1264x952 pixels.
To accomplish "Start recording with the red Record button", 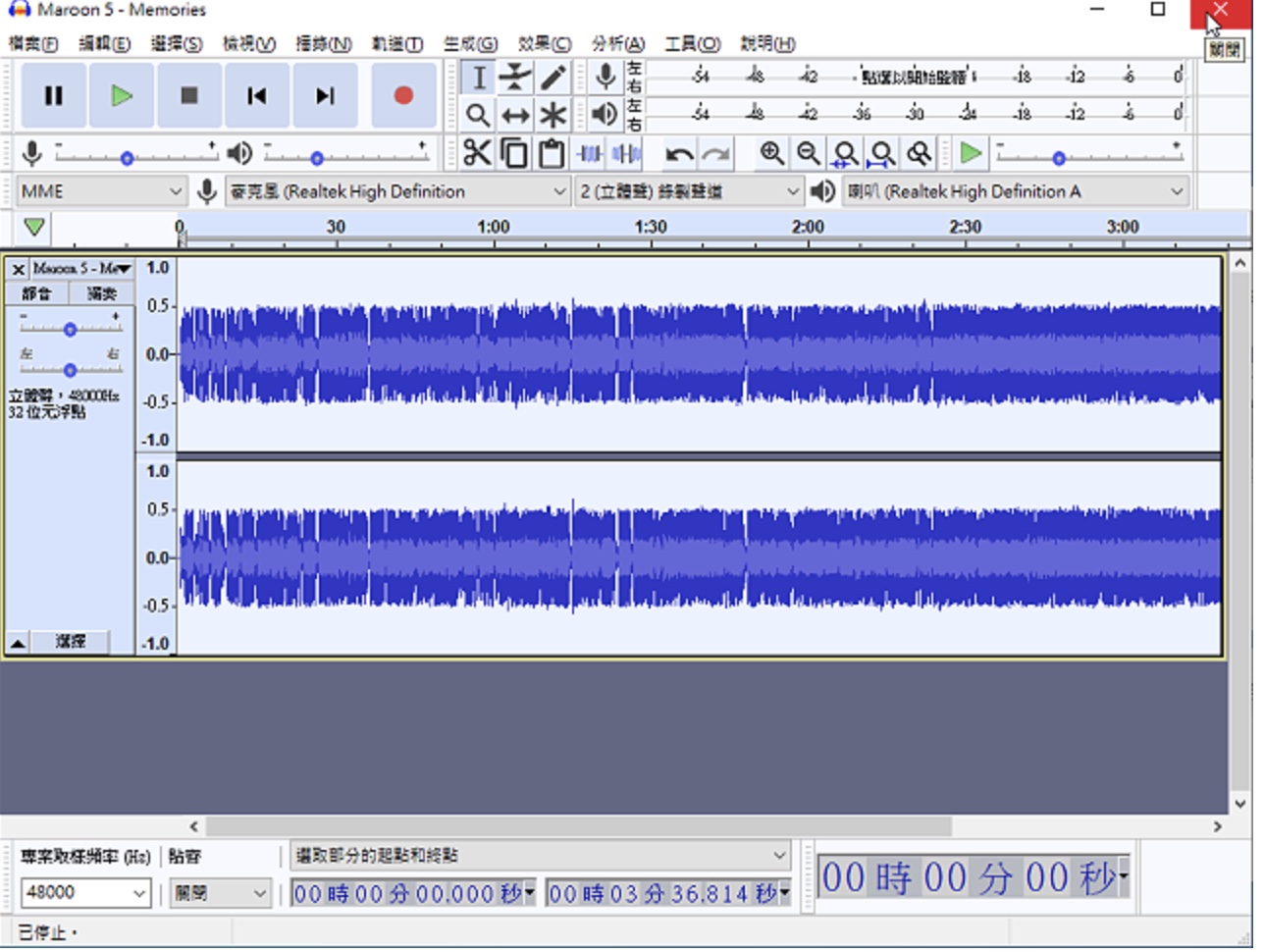I will [403, 96].
